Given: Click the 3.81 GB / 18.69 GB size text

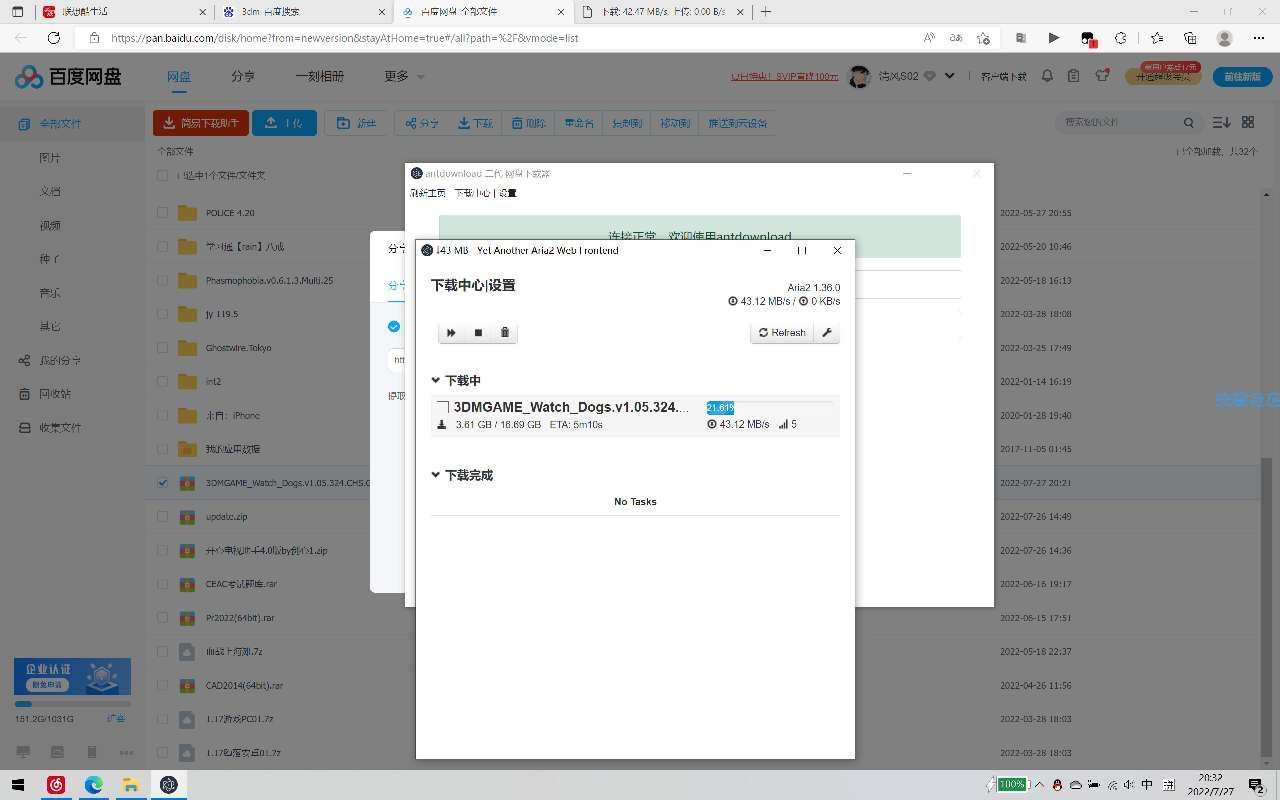Looking at the screenshot, I should (x=498, y=424).
